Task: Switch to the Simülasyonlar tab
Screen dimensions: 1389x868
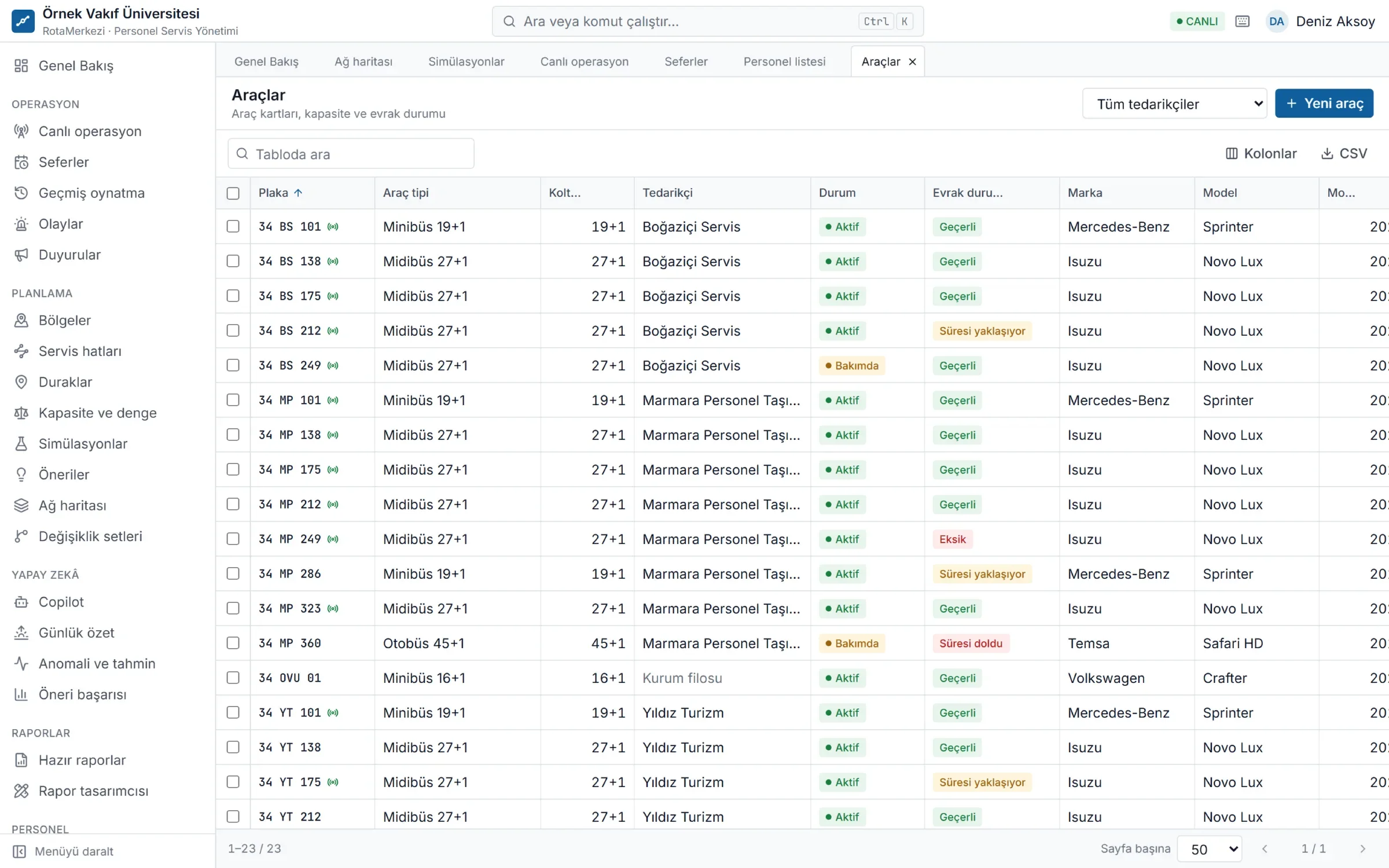Action: [x=466, y=61]
